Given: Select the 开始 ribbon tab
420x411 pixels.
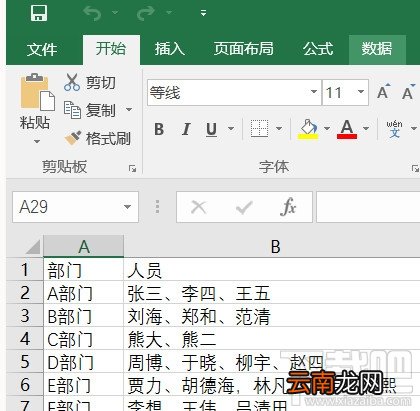Looking at the screenshot, I should pos(111,49).
